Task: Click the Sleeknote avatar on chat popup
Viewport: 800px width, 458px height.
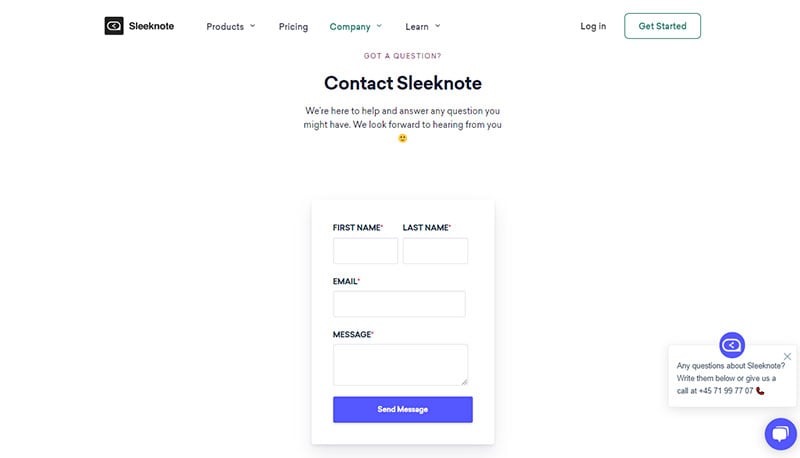Action: tap(732, 345)
